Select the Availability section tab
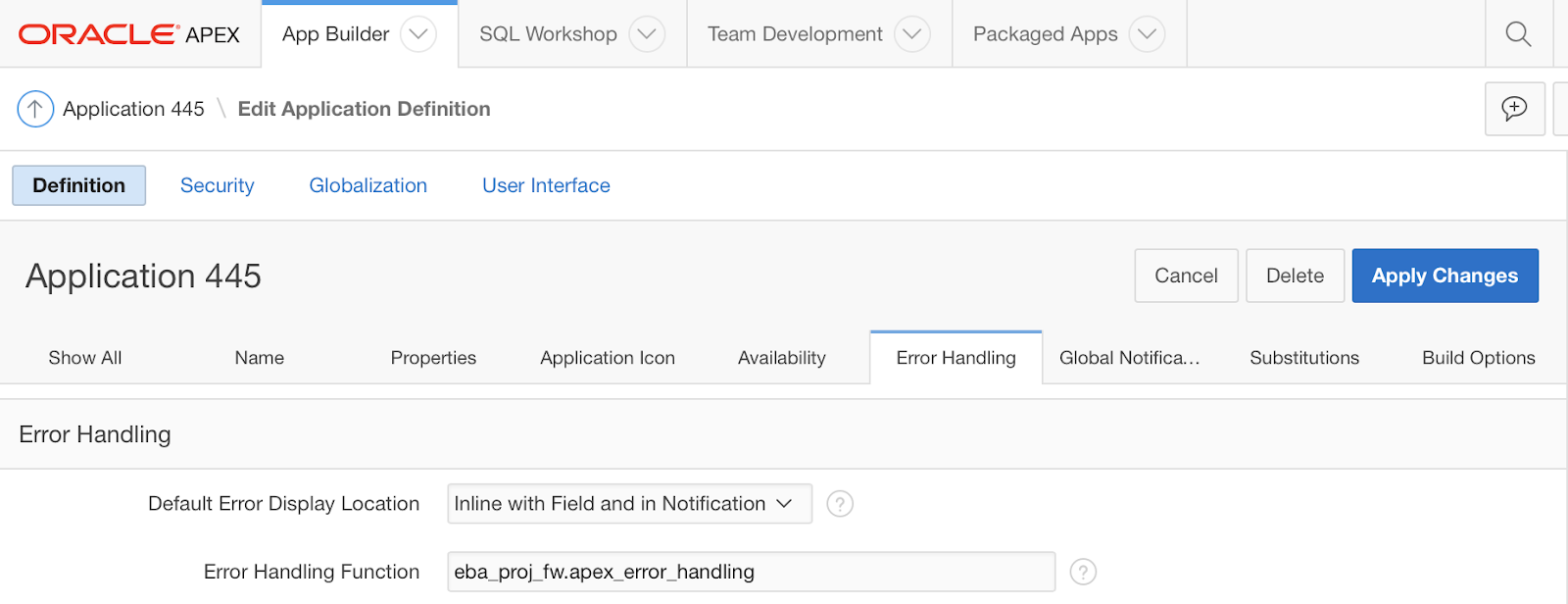 (782, 358)
